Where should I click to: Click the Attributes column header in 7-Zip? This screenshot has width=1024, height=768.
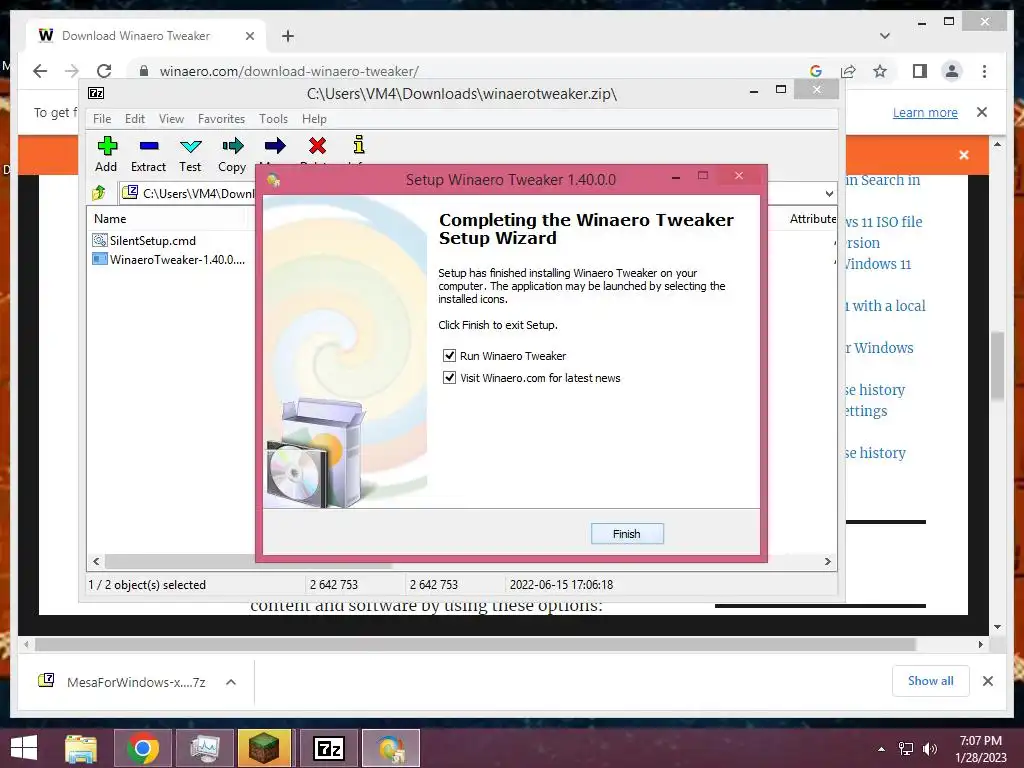(x=812, y=219)
